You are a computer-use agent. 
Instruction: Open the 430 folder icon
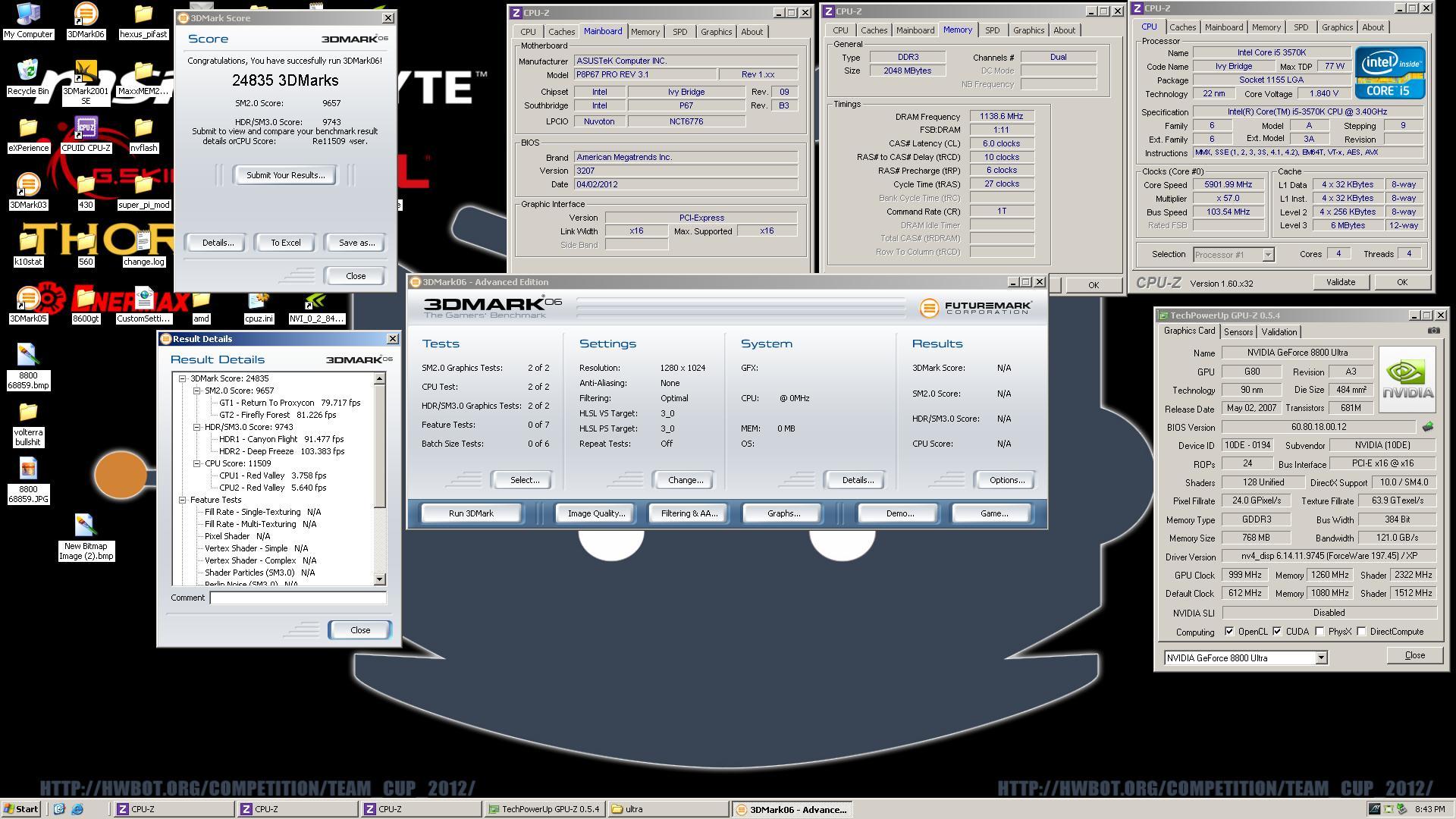click(86, 190)
